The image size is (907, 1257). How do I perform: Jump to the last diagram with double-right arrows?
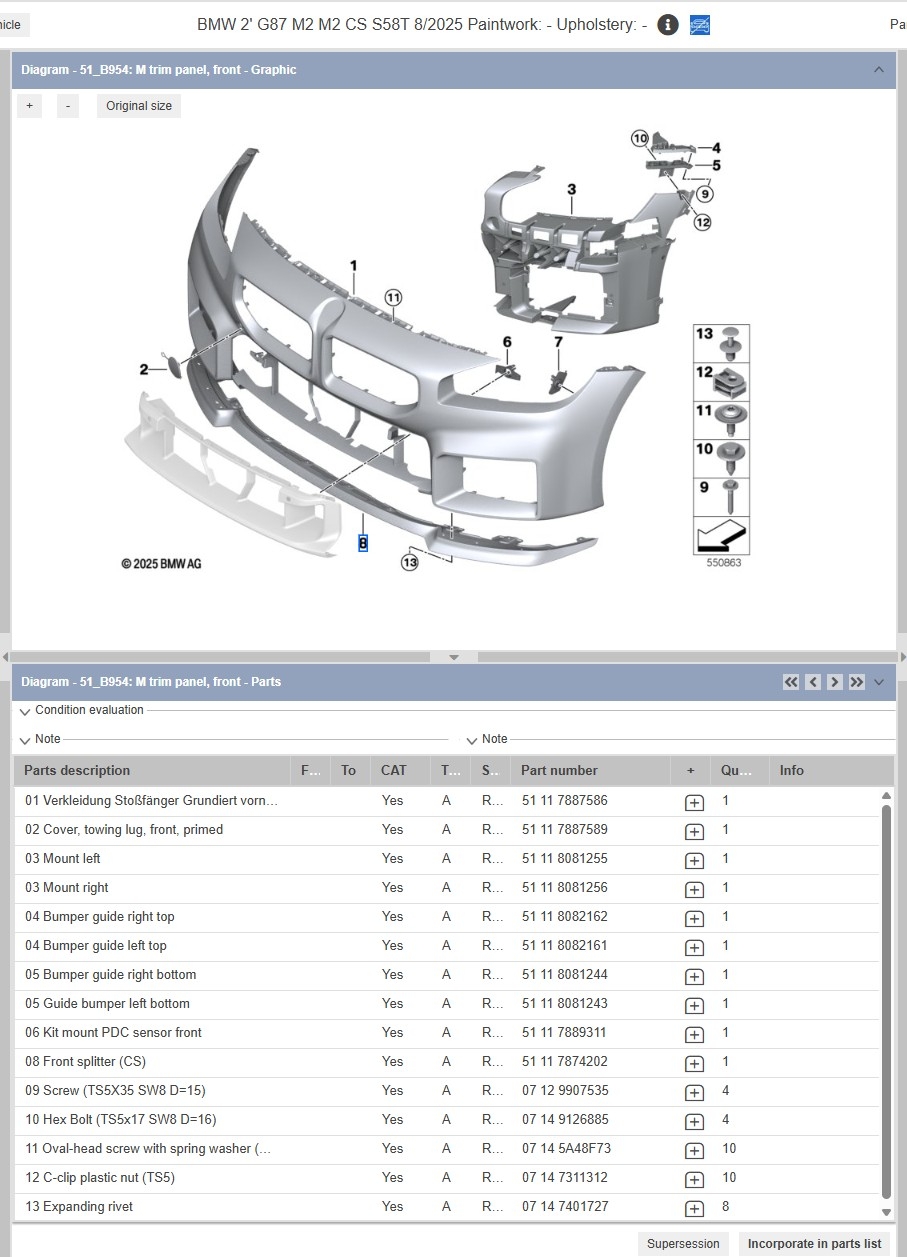click(857, 682)
